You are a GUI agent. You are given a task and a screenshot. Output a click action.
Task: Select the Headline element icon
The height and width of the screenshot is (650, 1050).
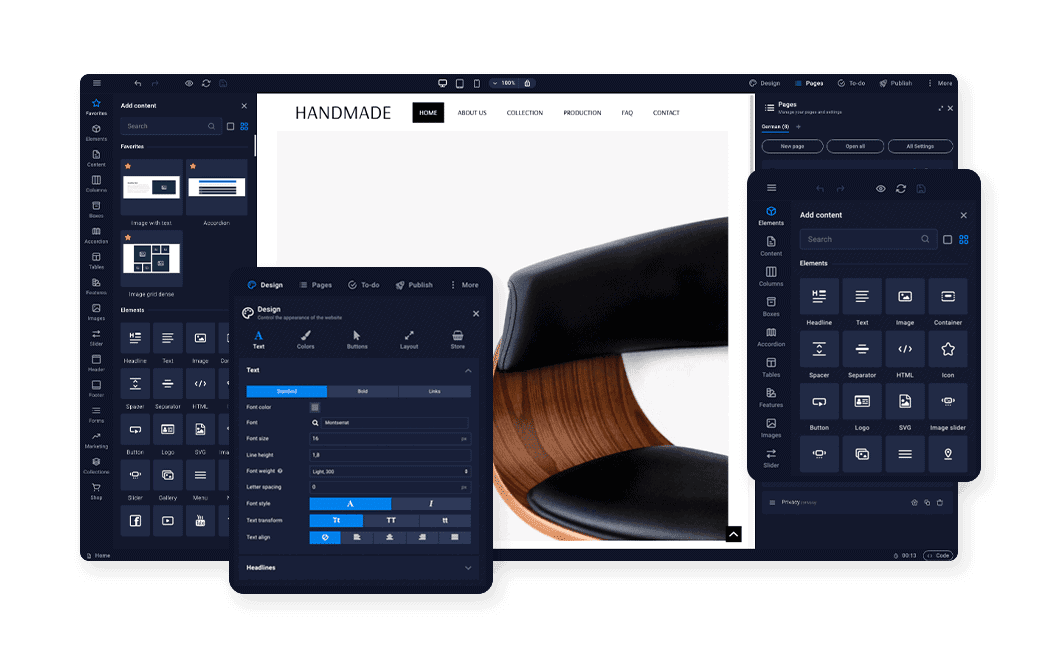click(818, 298)
